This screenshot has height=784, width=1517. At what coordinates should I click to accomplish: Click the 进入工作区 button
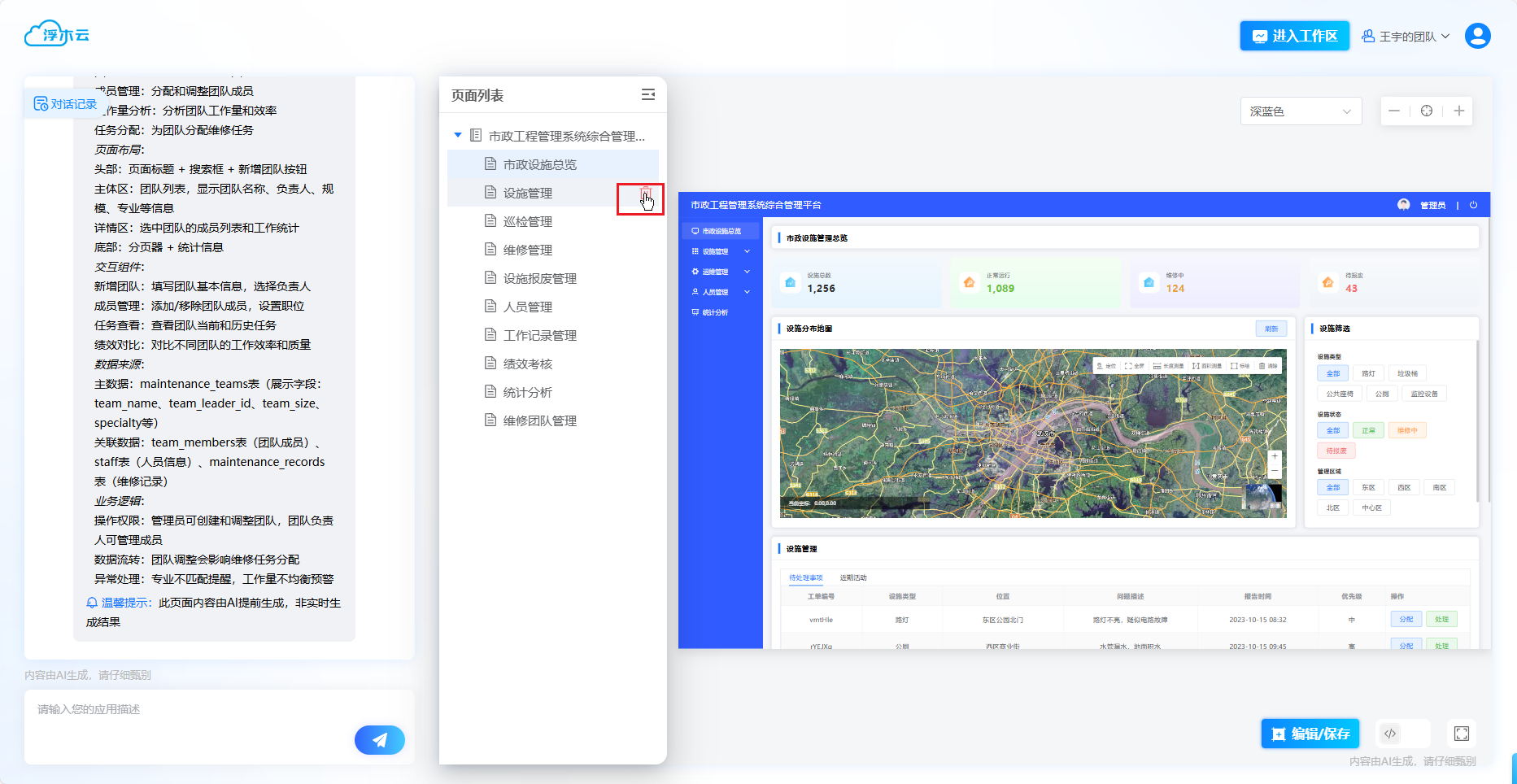tap(1294, 36)
